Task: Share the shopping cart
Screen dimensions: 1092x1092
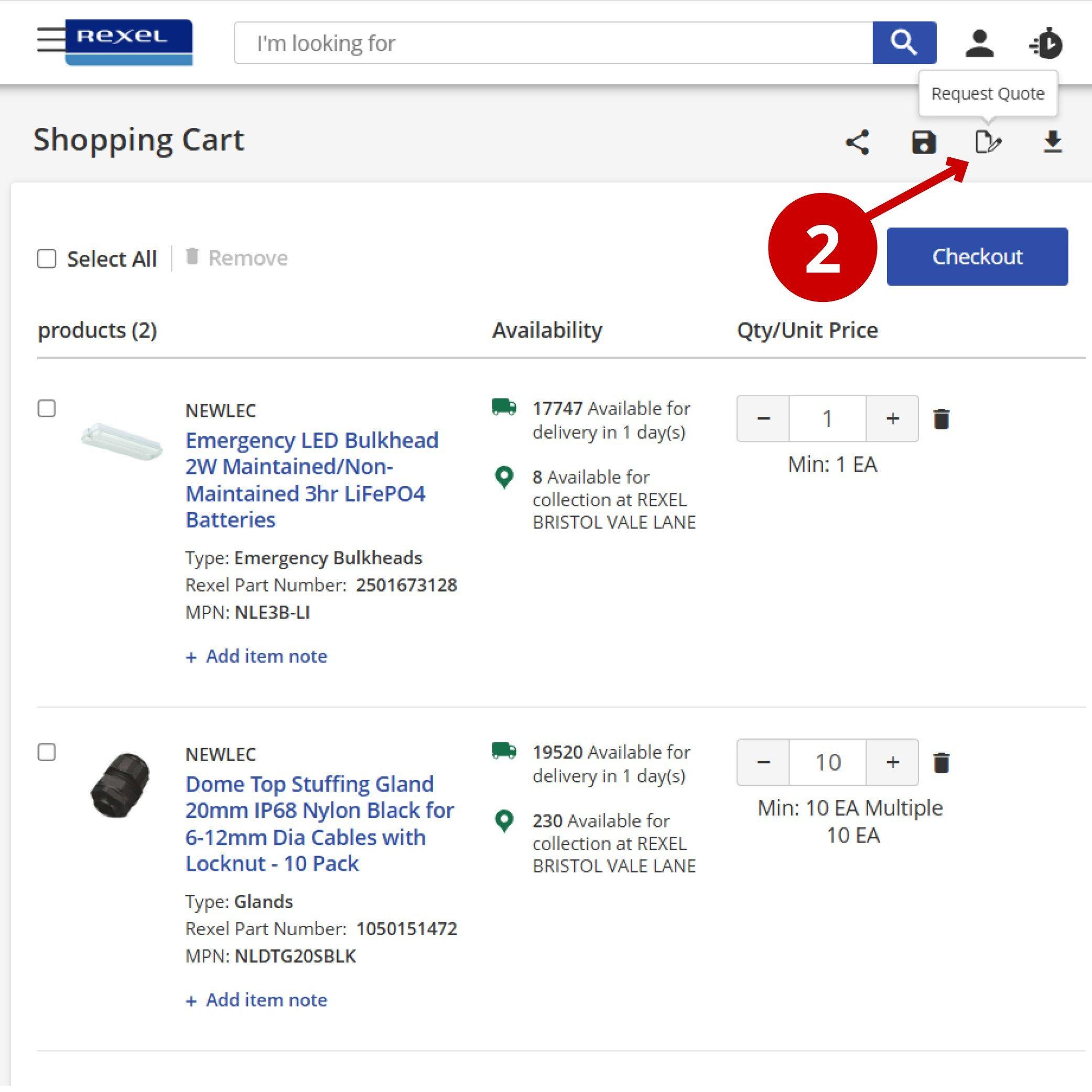Action: (x=858, y=143)
